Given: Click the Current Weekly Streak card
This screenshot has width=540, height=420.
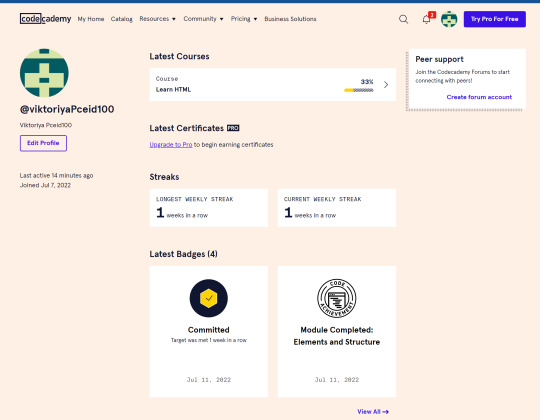Looking at the screenshot, I should tap(337, 208).
